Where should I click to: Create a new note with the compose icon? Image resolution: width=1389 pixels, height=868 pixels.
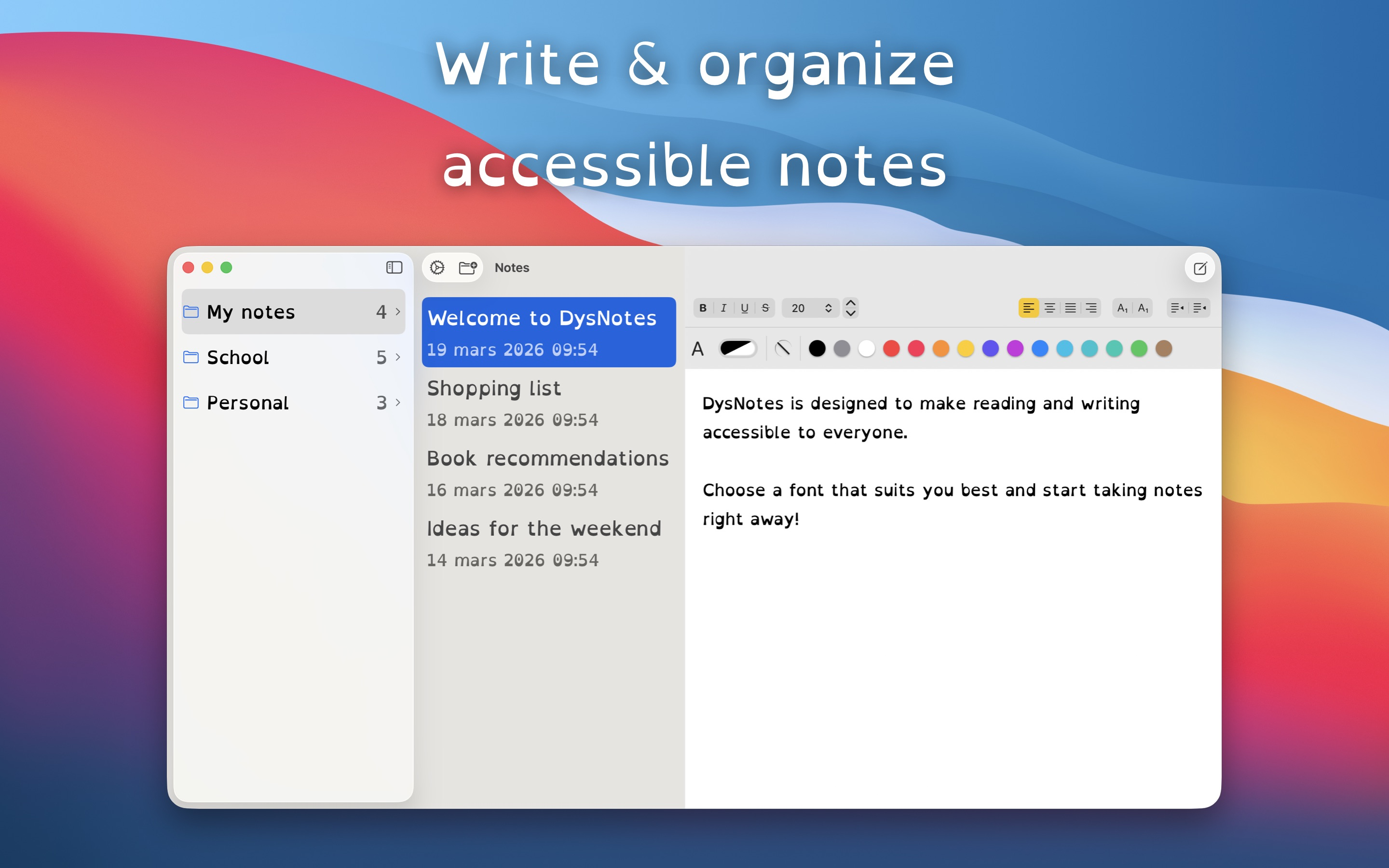[x=1199, y=268]
